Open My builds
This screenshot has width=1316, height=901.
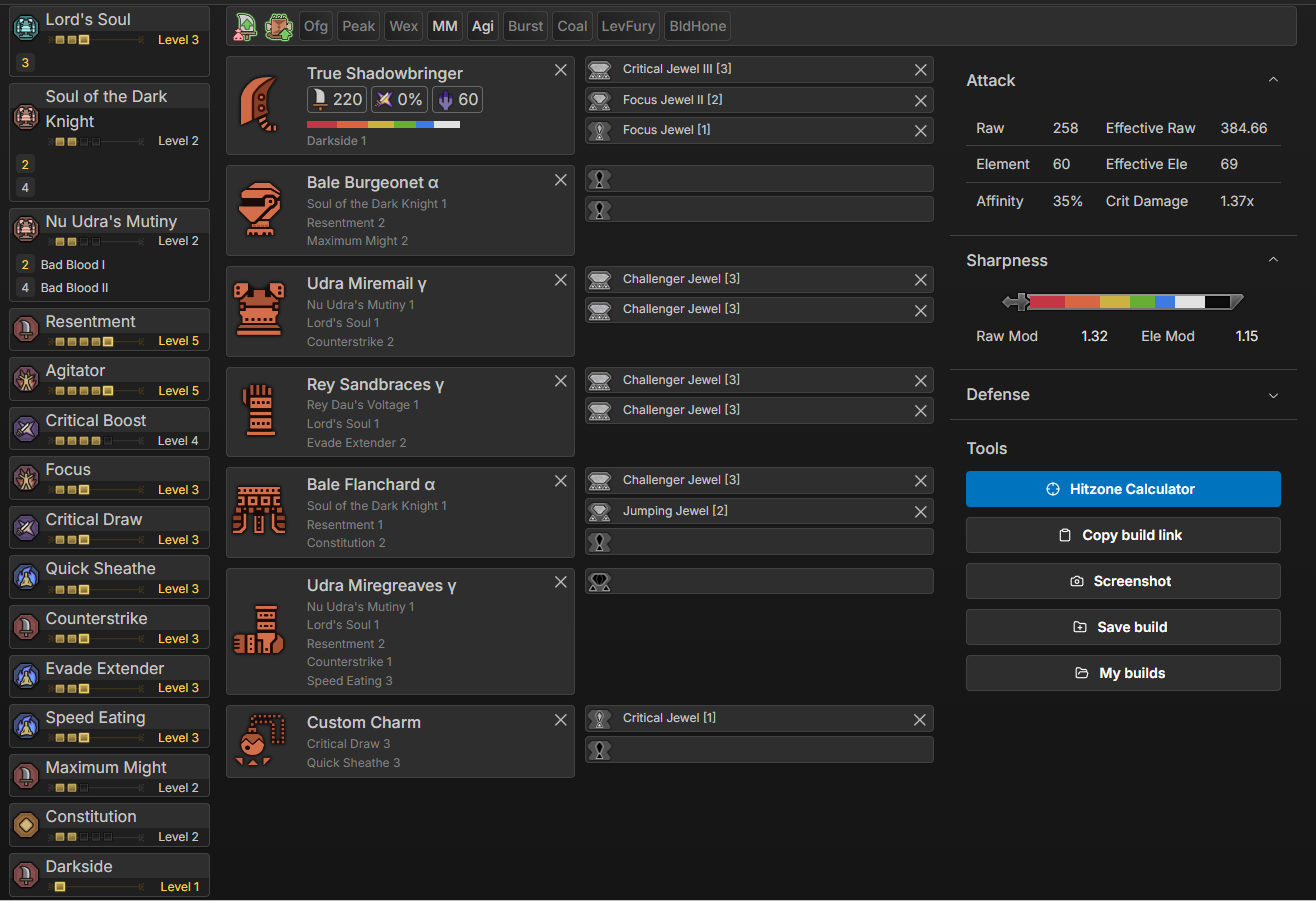[1123, 673]
